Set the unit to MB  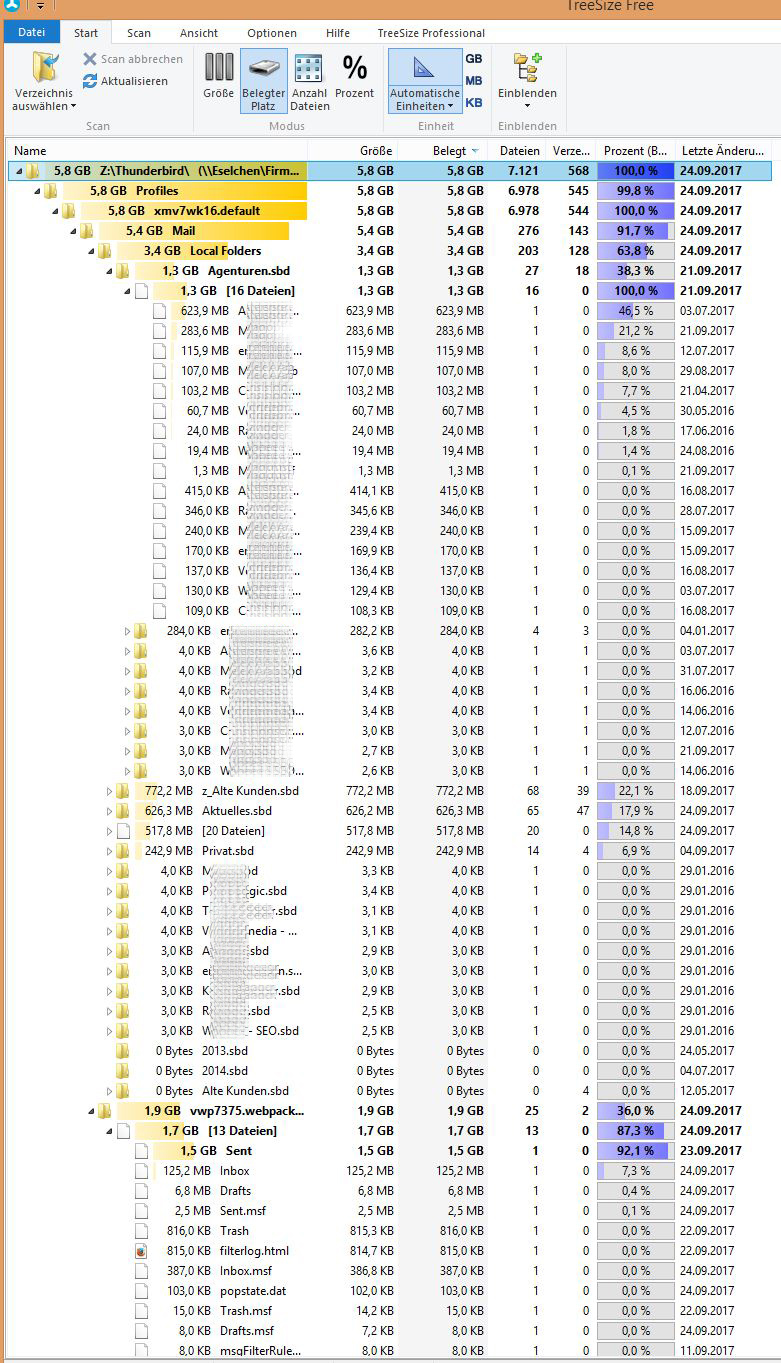pos(474,81)
